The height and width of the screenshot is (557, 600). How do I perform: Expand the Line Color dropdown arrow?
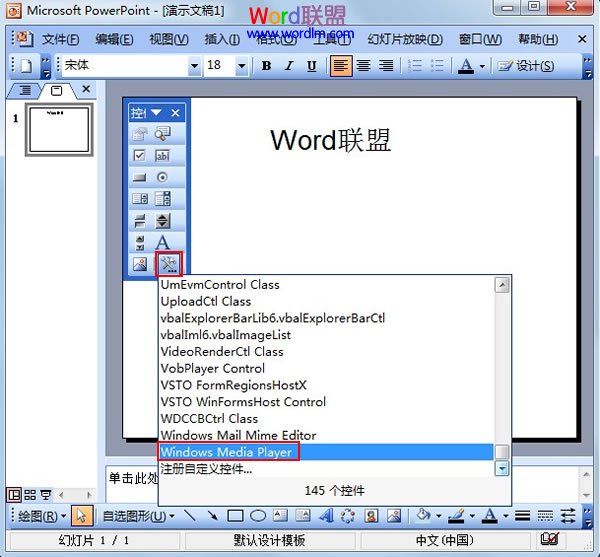pos(473,516)
